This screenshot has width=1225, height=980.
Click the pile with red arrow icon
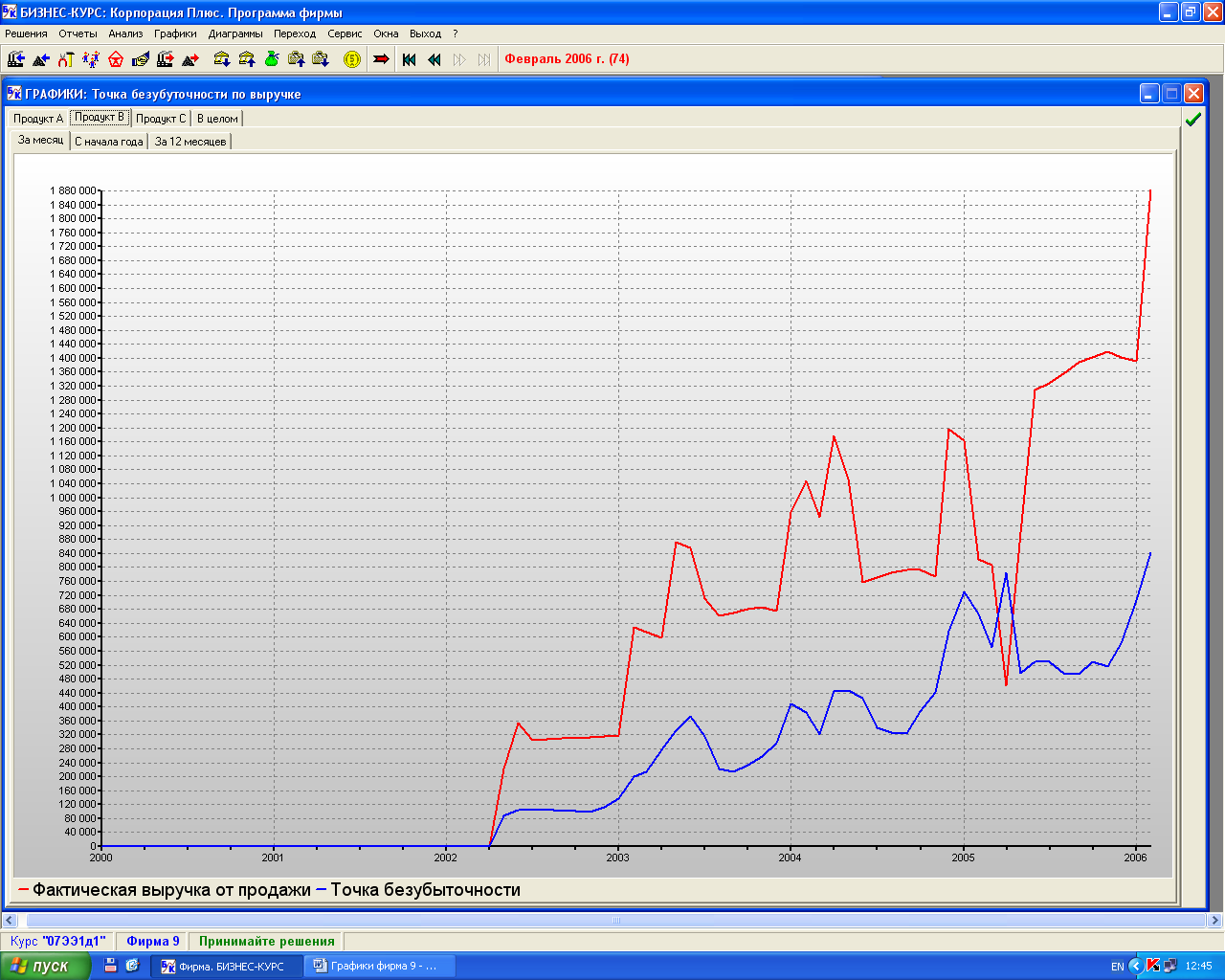pyautogui.click(x=190, y=59)
